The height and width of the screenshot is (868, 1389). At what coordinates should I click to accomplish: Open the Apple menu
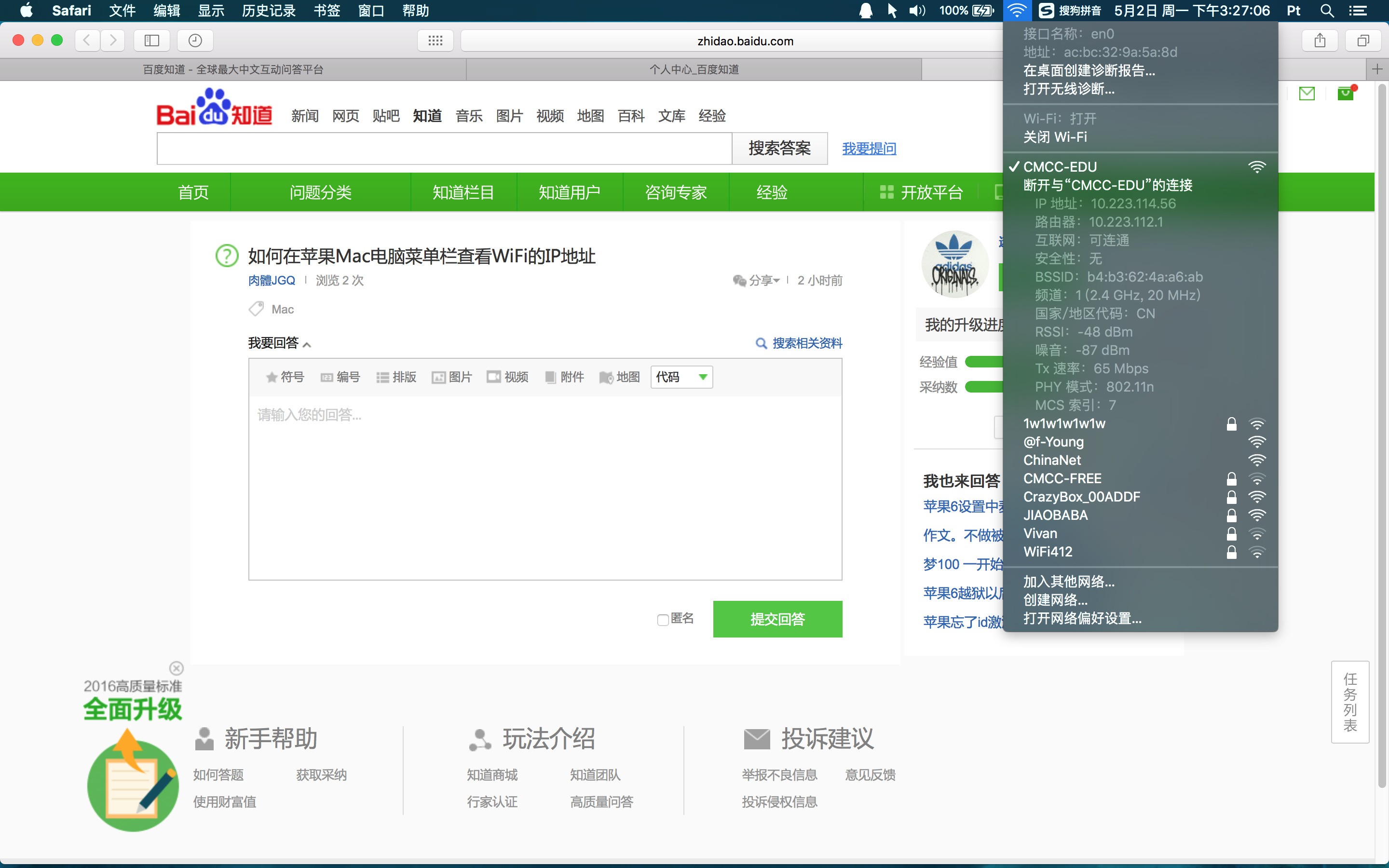(27, 10)
